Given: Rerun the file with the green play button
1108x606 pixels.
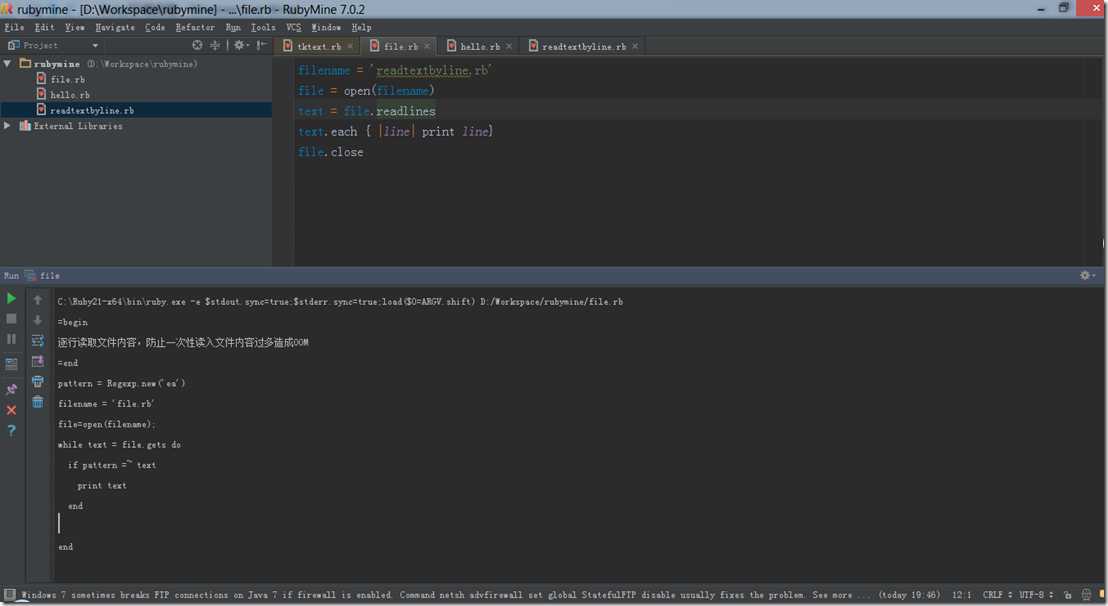Looking at the screenshot, I should [11, 299].
